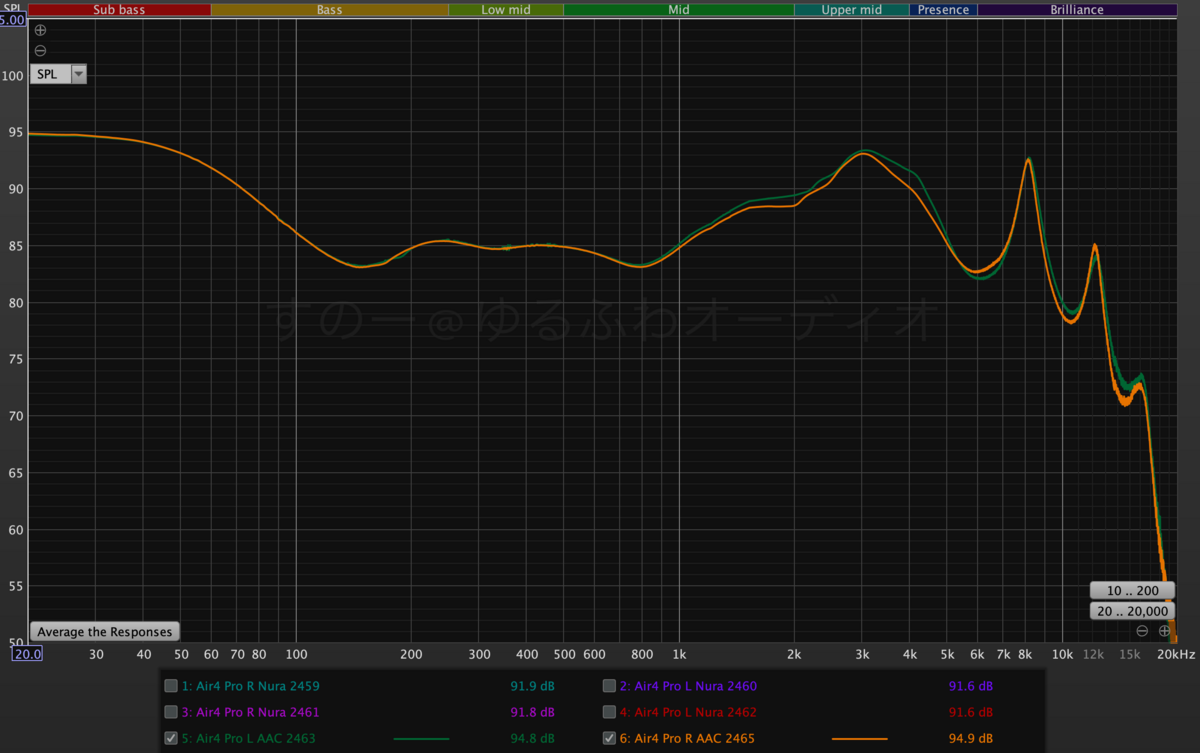Zoom in horizontal axis plus icon
Viewport: 1200px width, 753px height.
pyautogui.click(x=1164, y=631)
